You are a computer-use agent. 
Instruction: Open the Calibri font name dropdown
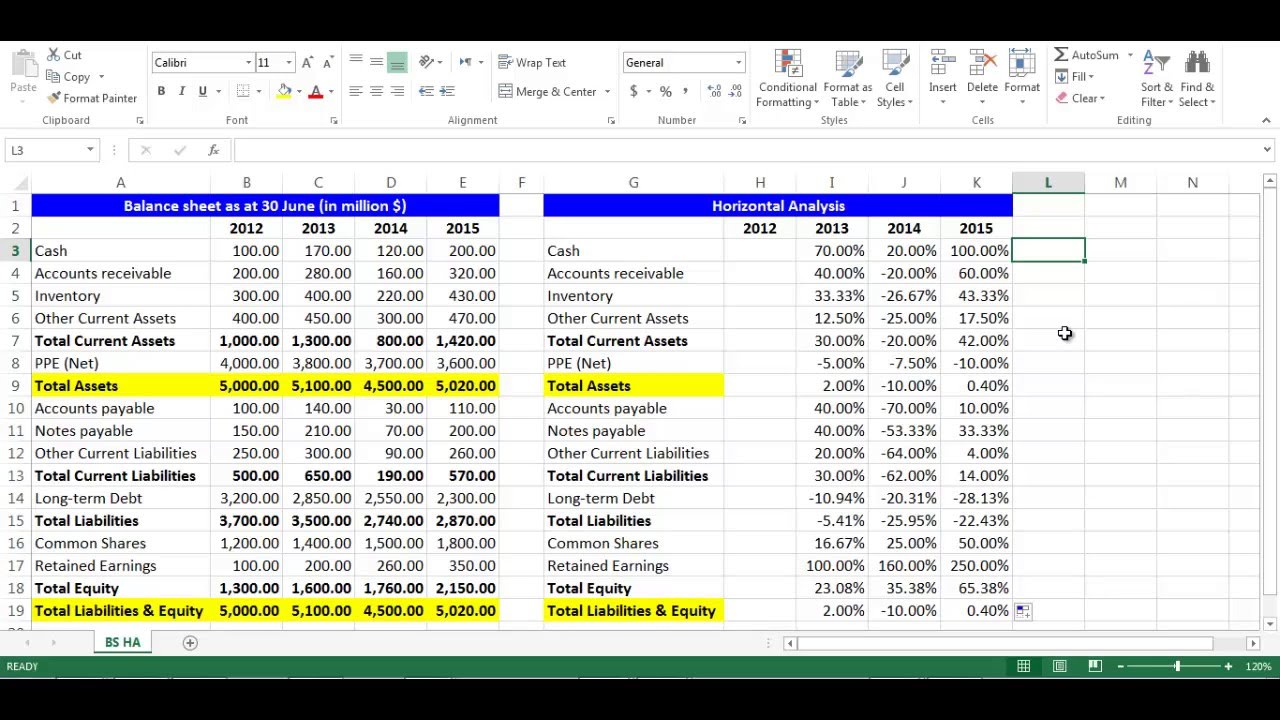248,63
